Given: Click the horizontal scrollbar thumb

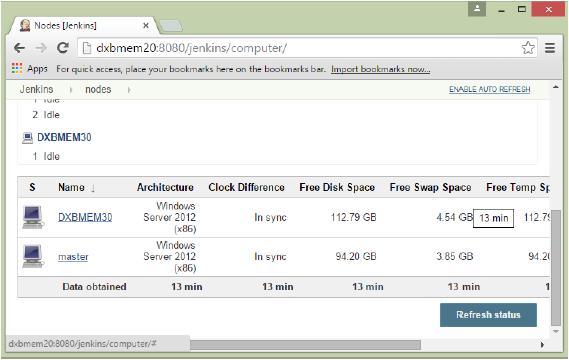Looking at the screenshot, I should [x=306, y=345].
